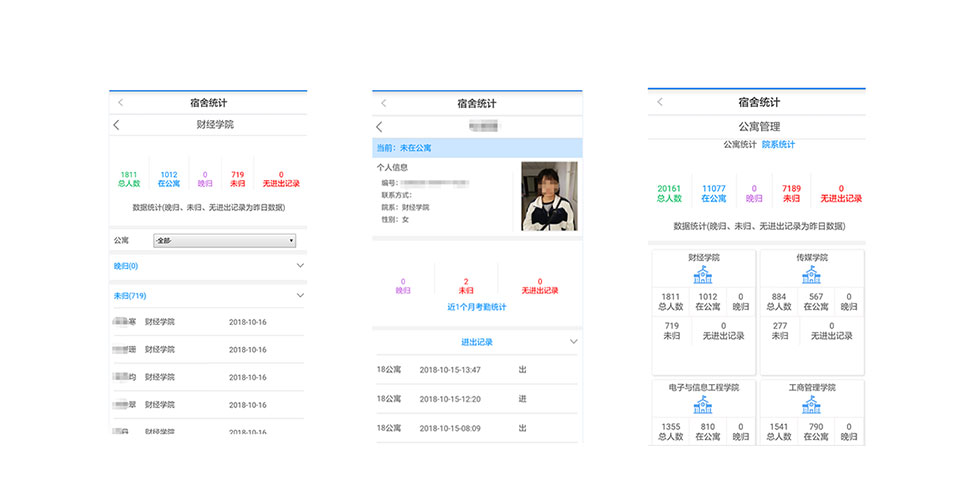Select the 18公寓 2018-10-15-13:47 record row
Screen dimensions: 960x501
[x=476, y=370]
